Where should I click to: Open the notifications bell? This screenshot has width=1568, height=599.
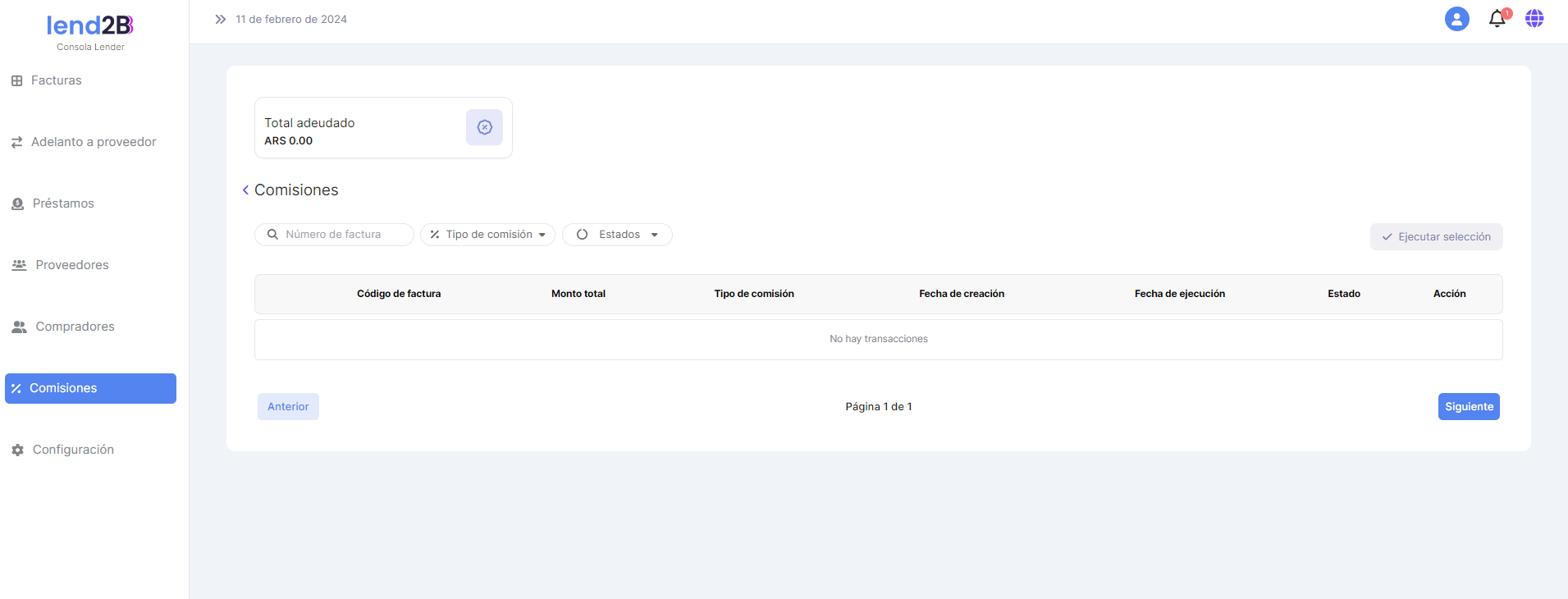[1497, 19]
